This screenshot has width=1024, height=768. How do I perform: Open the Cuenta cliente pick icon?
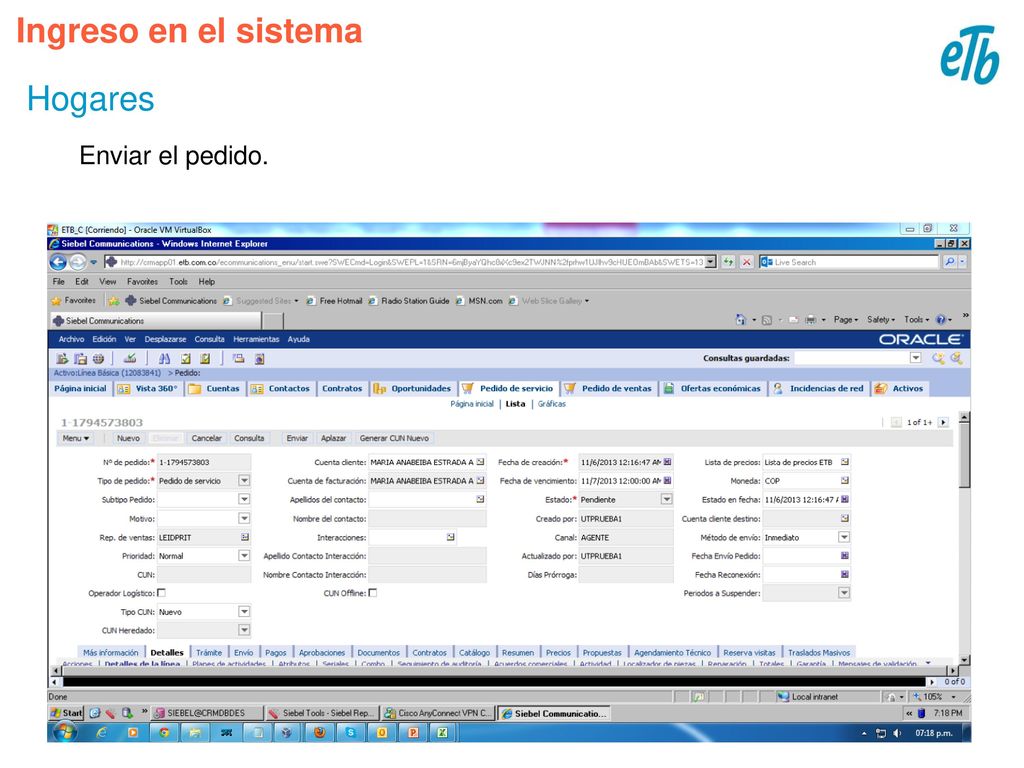pos(481,462)
